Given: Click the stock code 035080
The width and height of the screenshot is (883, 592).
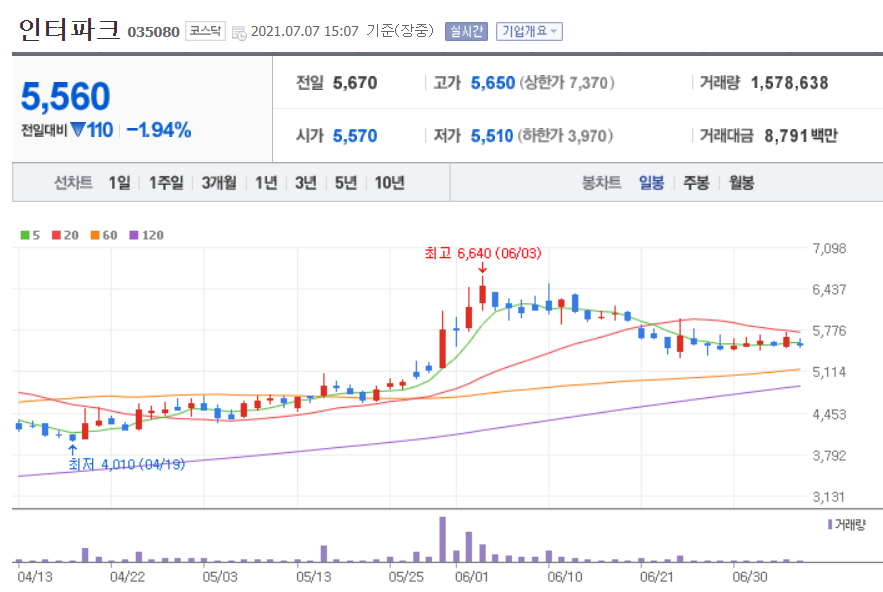Looking at the screenshot, I should (153, 32).
